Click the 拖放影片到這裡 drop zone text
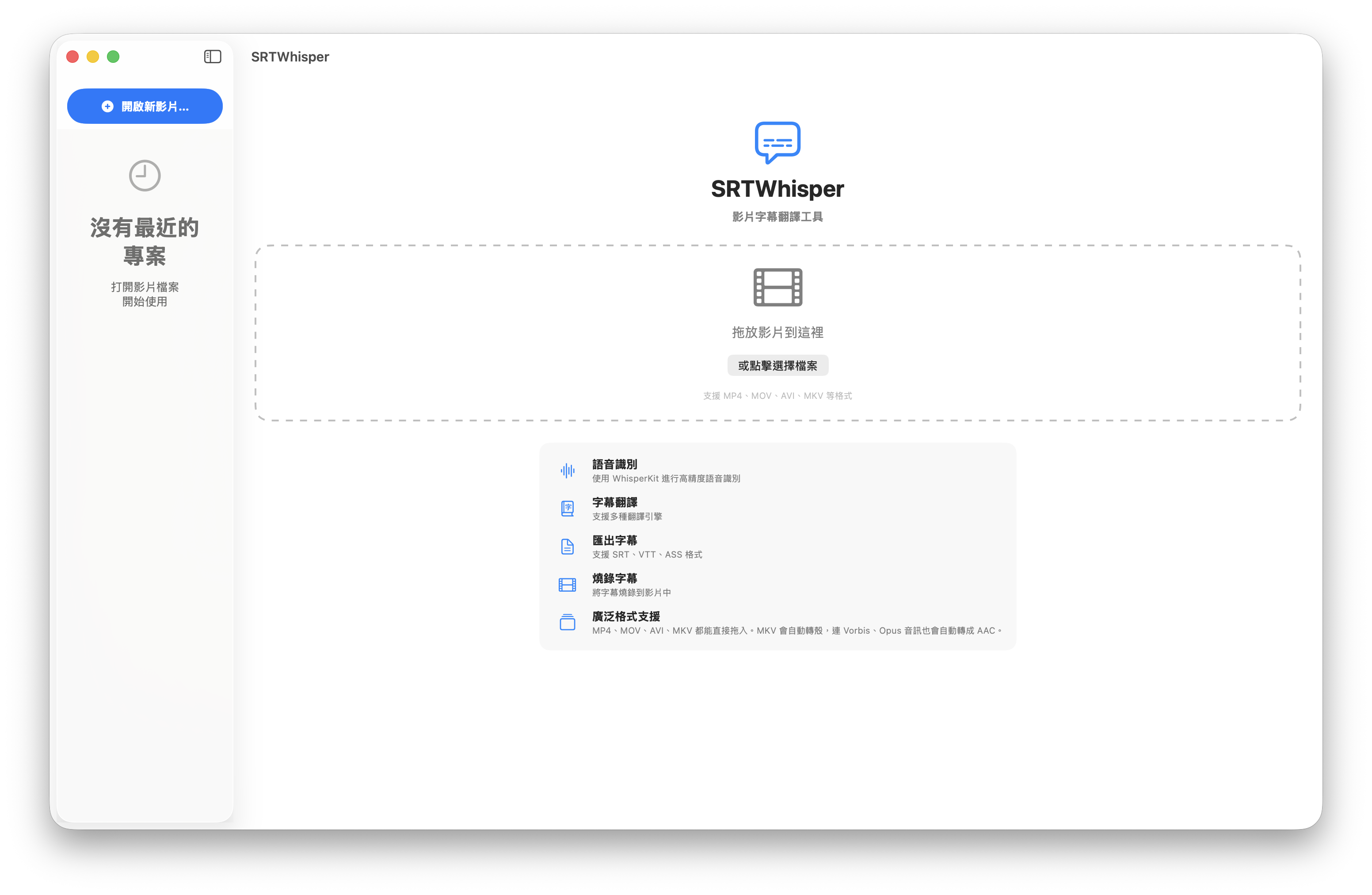The width and height of the screenshot is (1372, 895). tap(777, 332)
